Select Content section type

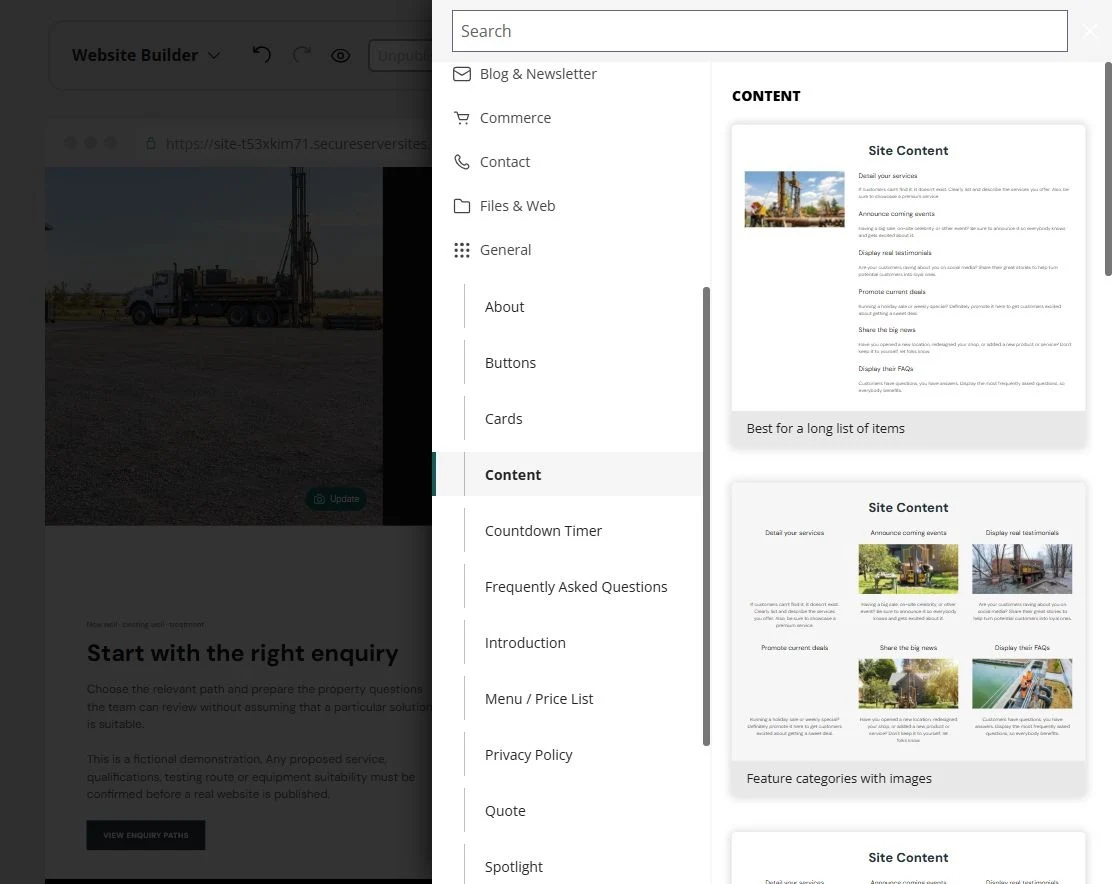(x=567, y=474)
